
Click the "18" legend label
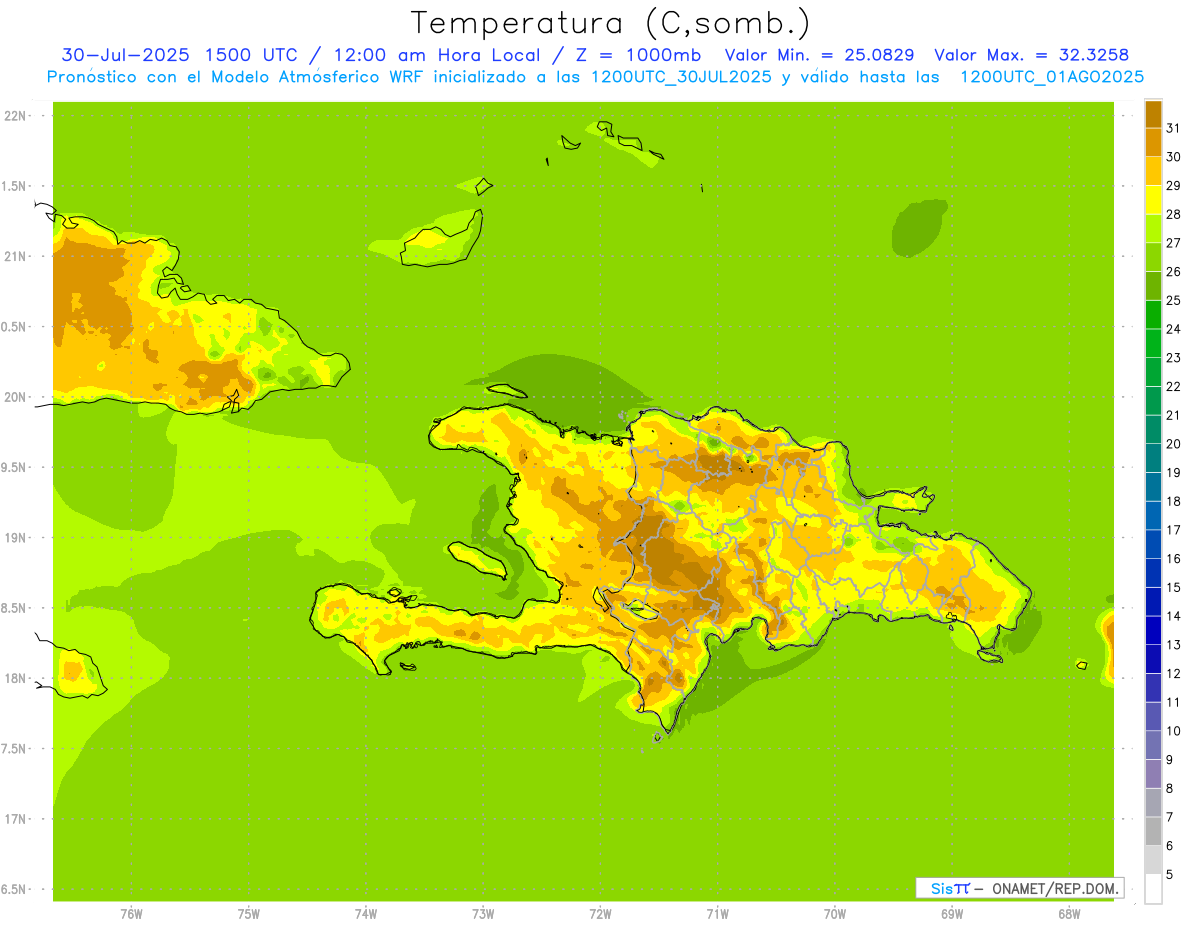tap(1173, 501)
